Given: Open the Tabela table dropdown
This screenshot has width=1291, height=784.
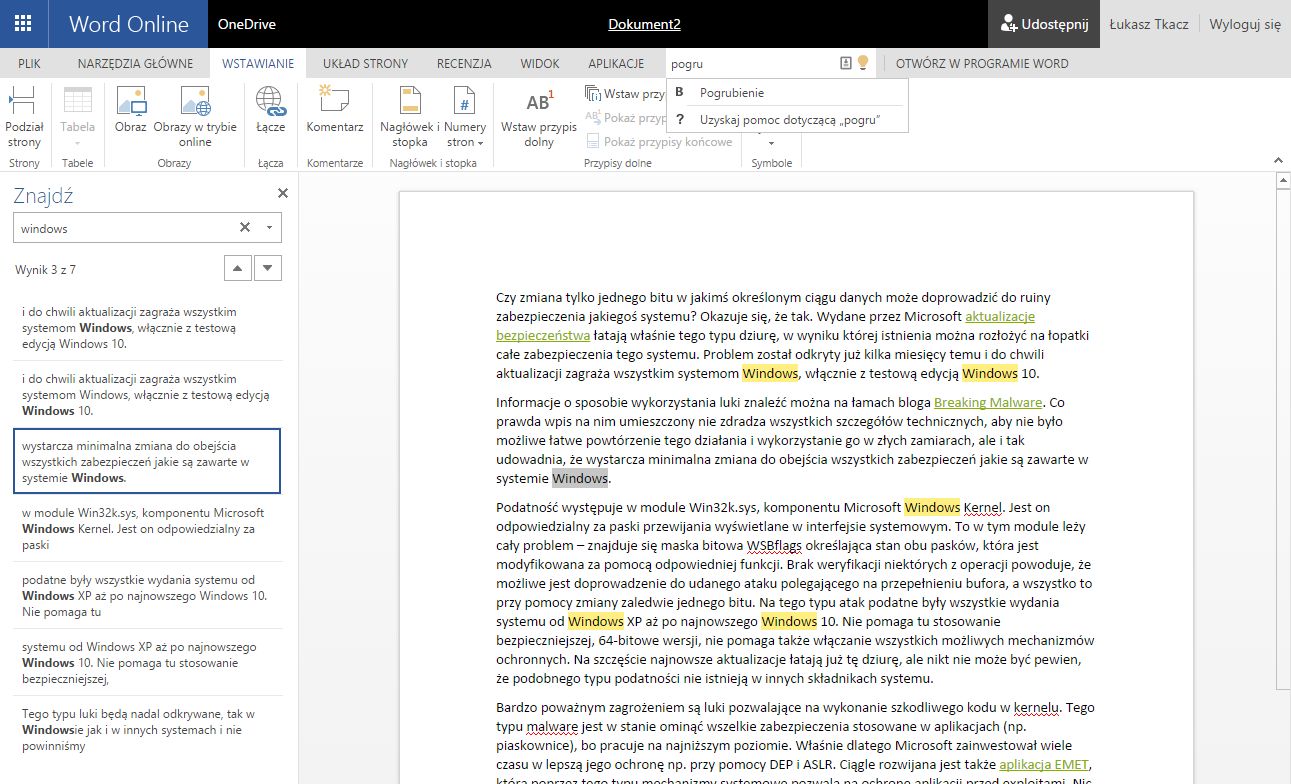Looking at the screenshot, I should click(x=78, y=117).
